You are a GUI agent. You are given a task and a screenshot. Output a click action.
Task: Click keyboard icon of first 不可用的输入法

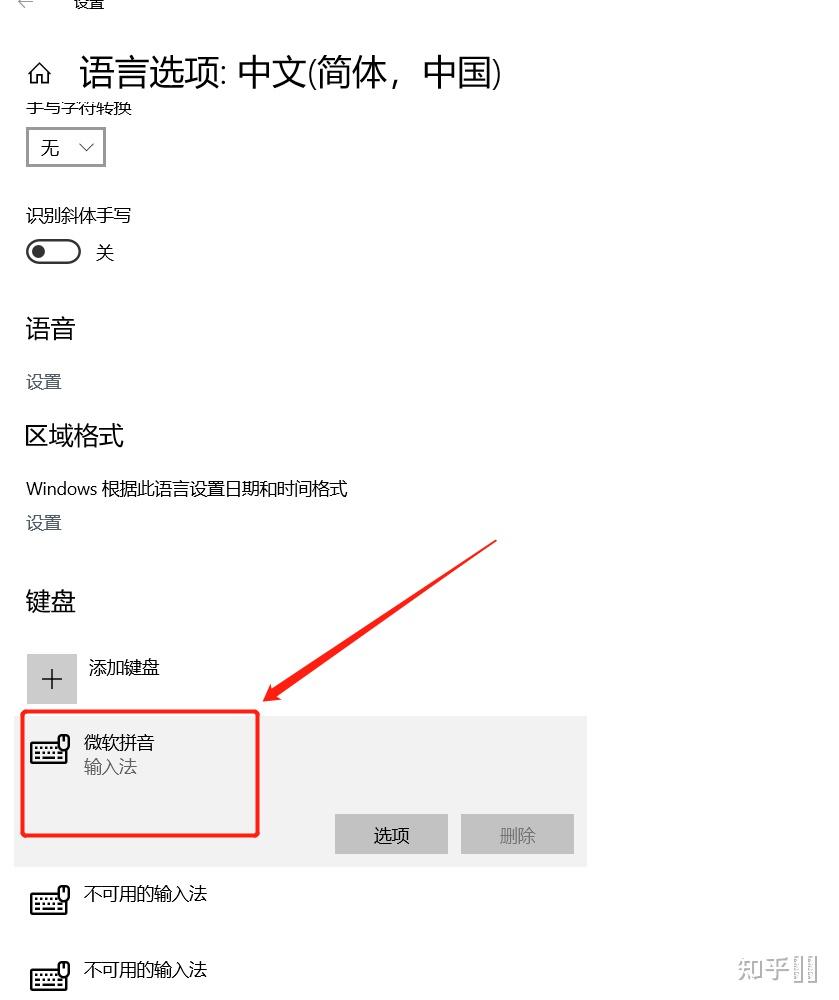50,900
